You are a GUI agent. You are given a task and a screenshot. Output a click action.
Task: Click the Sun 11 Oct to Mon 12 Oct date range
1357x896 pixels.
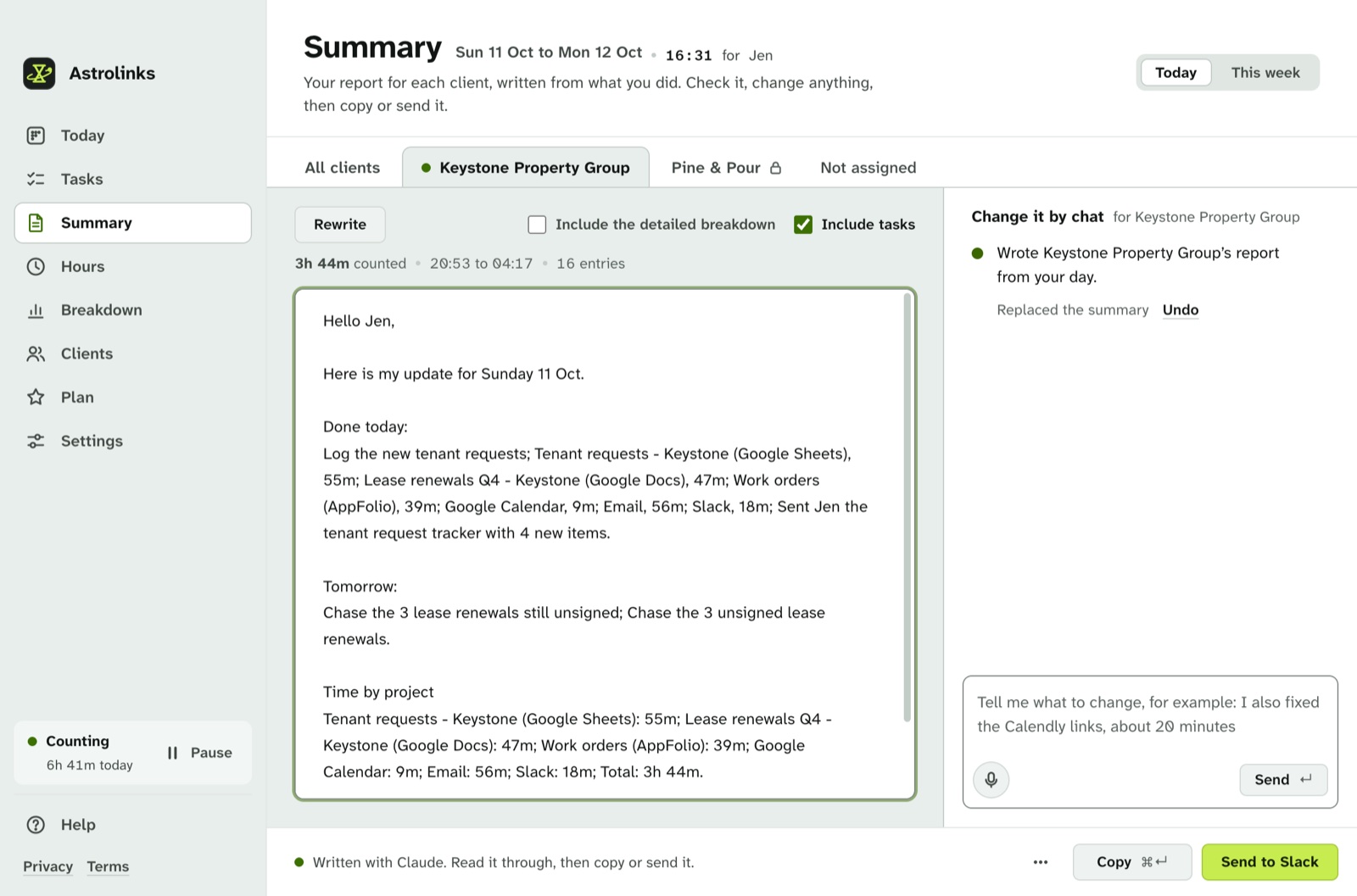point(549,53)
